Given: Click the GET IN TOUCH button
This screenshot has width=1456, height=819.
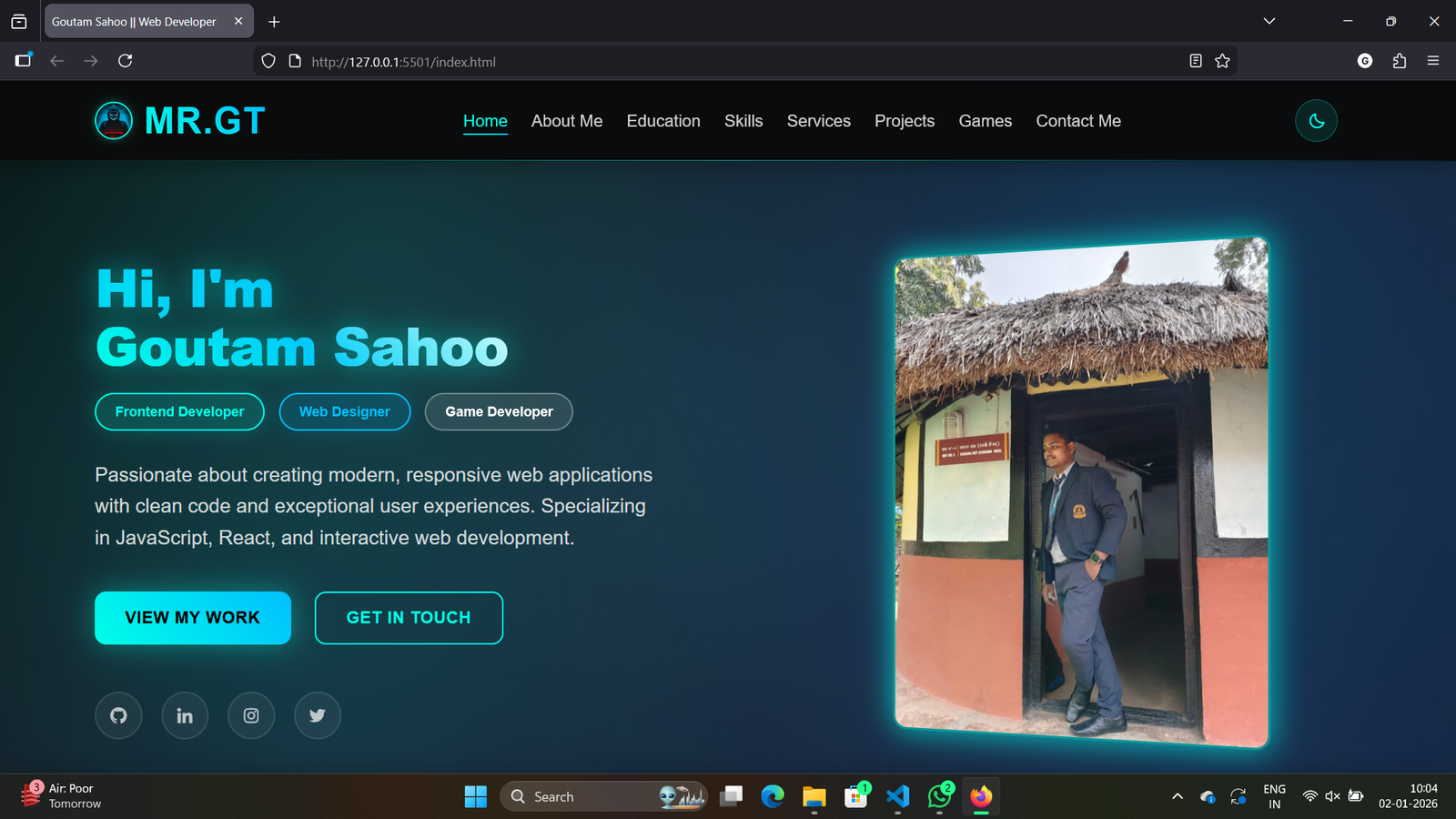Looking at the screenshot, I should pos(409,618).
